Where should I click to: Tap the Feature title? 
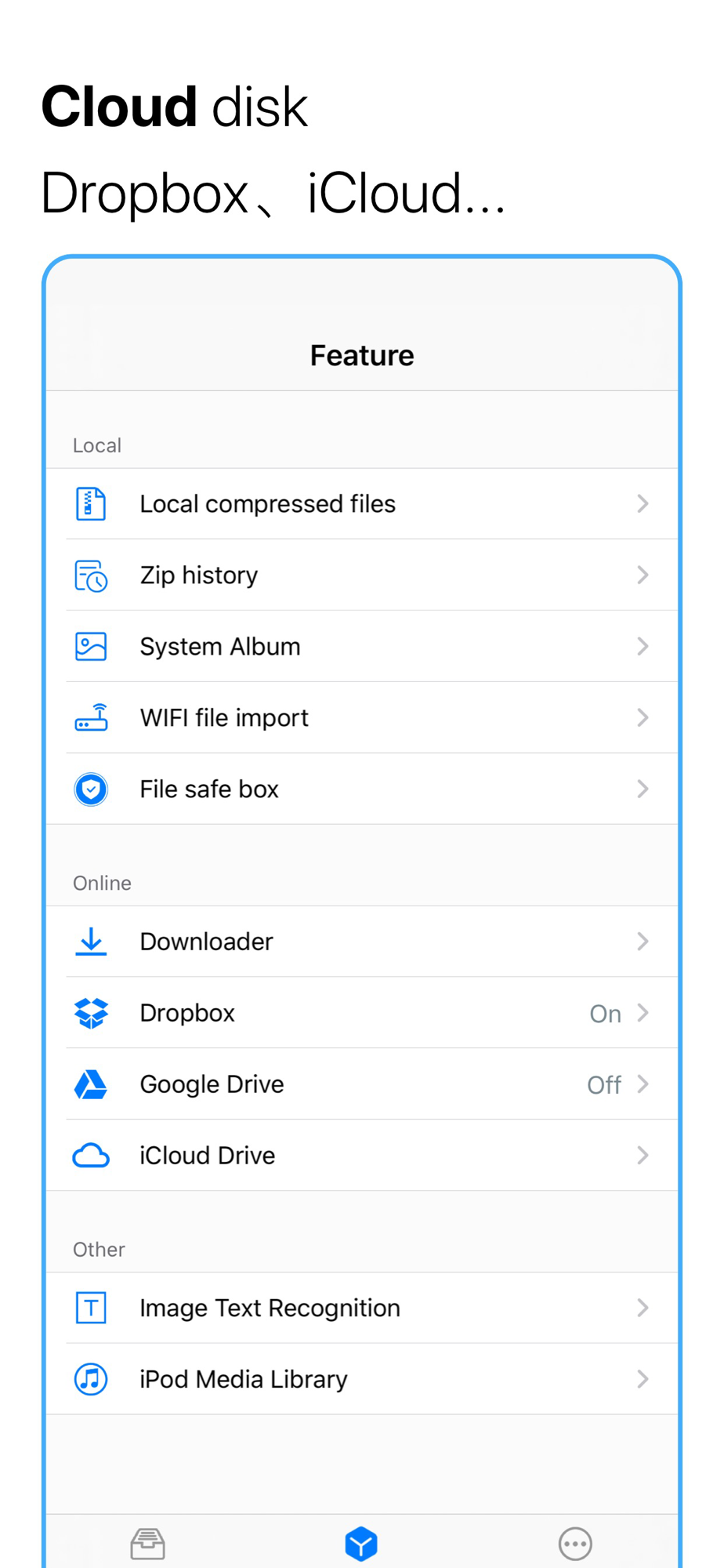362,356
